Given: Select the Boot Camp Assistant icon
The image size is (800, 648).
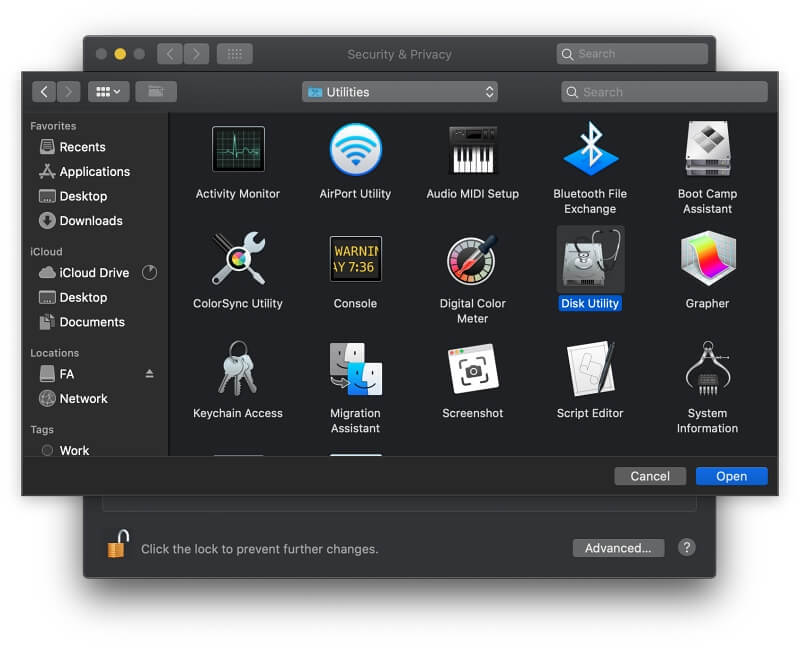Looking at the screenshot, I should [x=708, y=148].
